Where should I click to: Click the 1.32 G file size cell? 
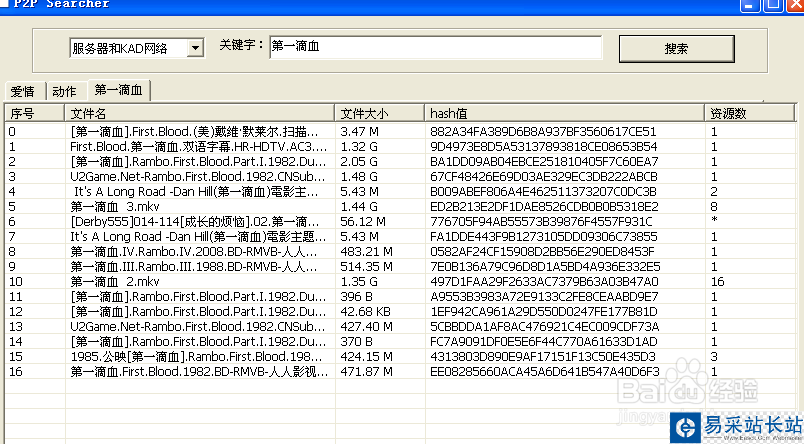[359, 147]
